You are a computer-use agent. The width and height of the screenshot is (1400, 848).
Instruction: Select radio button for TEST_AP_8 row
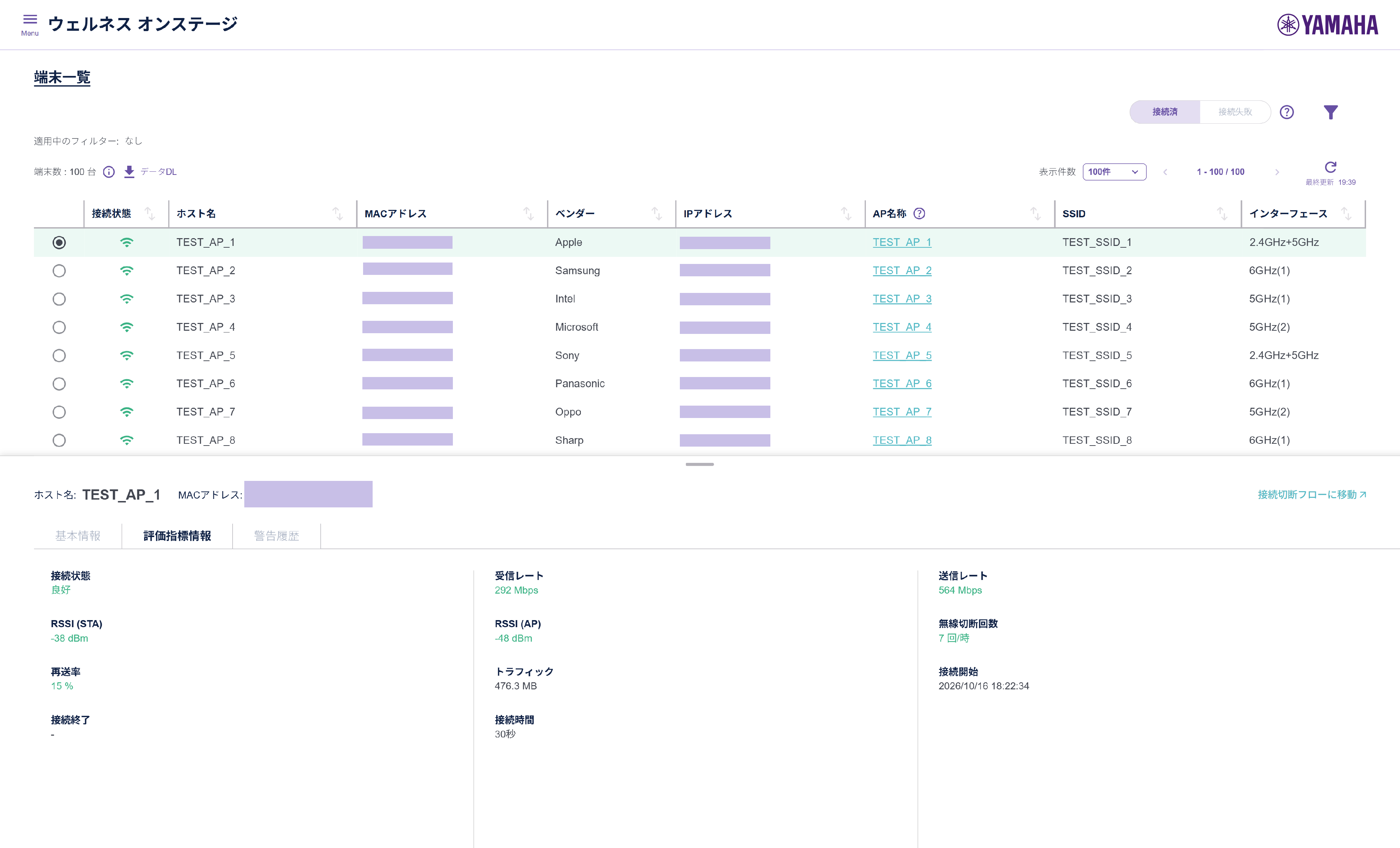pos(59,441)
